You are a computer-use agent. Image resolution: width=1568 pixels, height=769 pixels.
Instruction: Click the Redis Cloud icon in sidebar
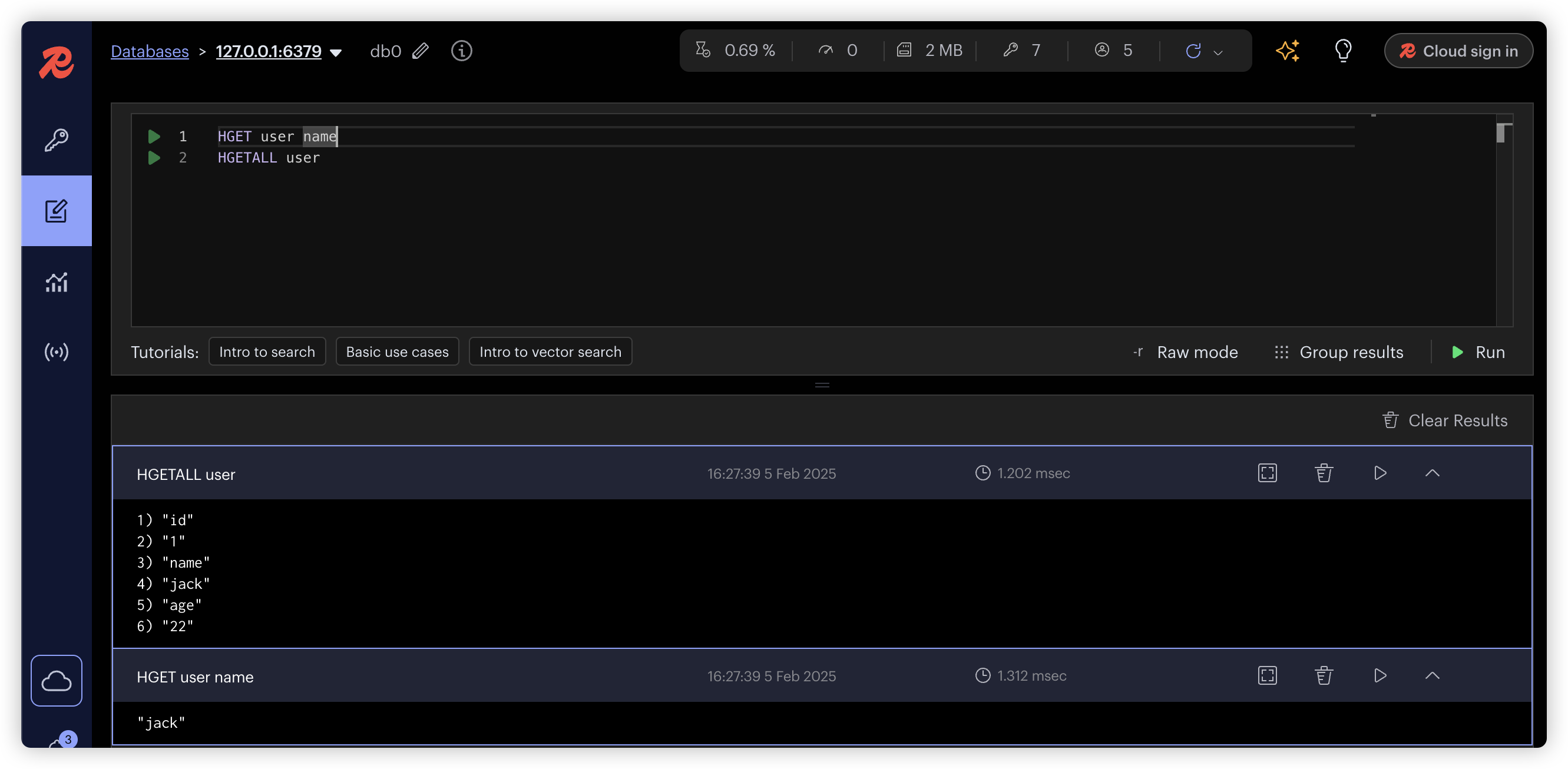tap(56, 680)
